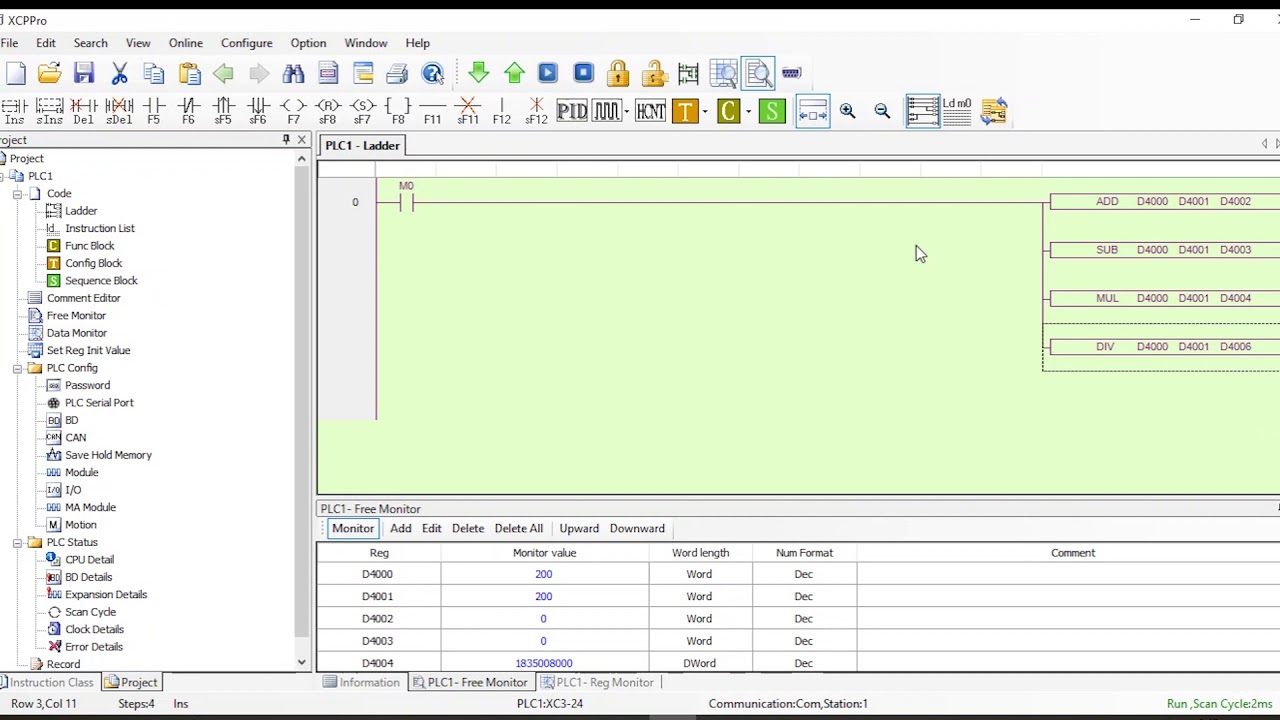Open the PID instruction tool
Viewport: 1280px width, 720px height.
pyautogui.click(x=572, y=111)
